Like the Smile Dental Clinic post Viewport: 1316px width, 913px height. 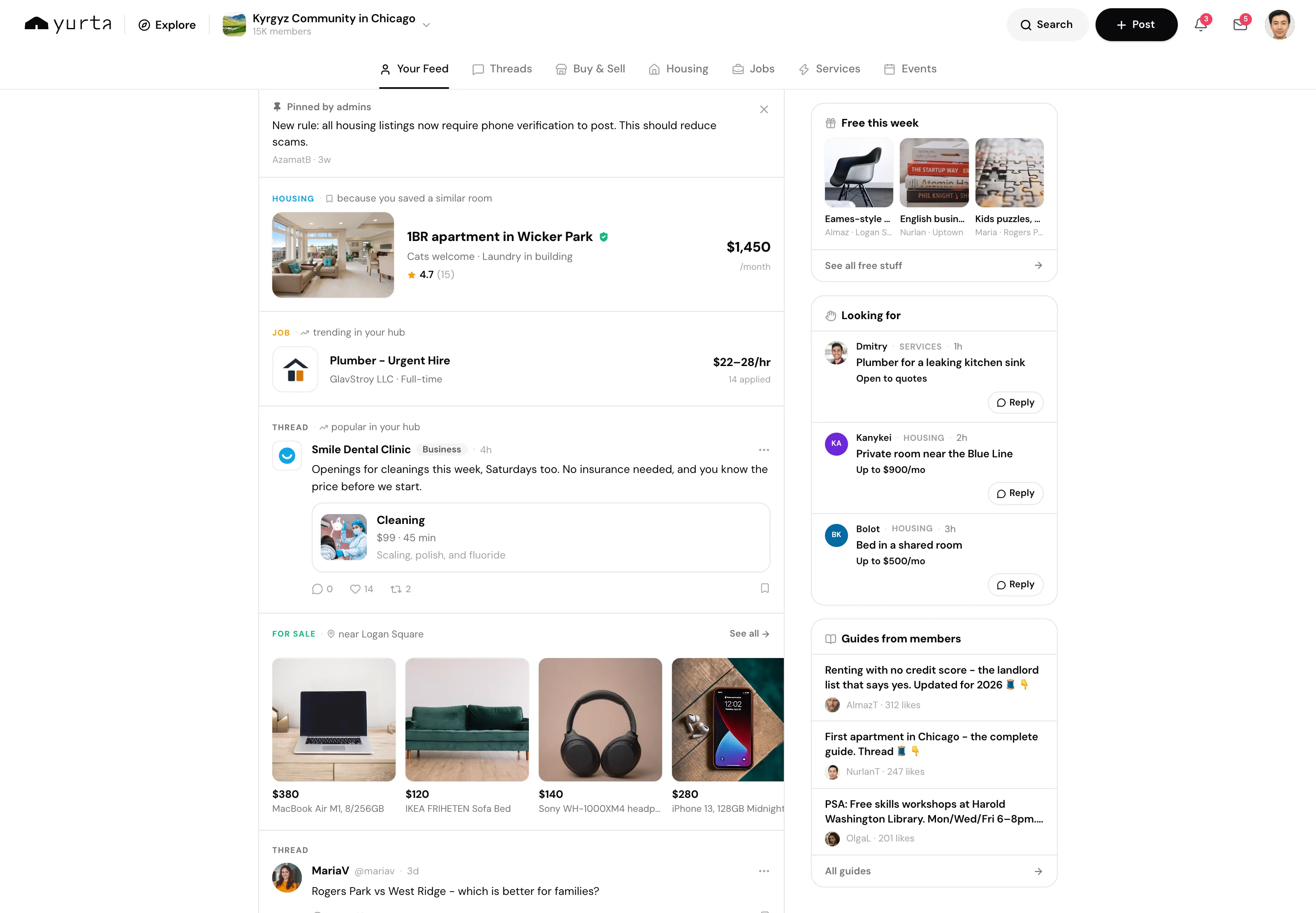pyautogui.click(x=361, y=589)
